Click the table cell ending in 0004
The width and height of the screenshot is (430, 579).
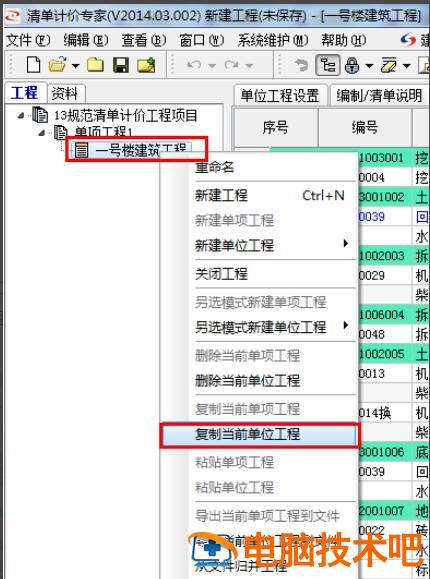coord(385,178)
